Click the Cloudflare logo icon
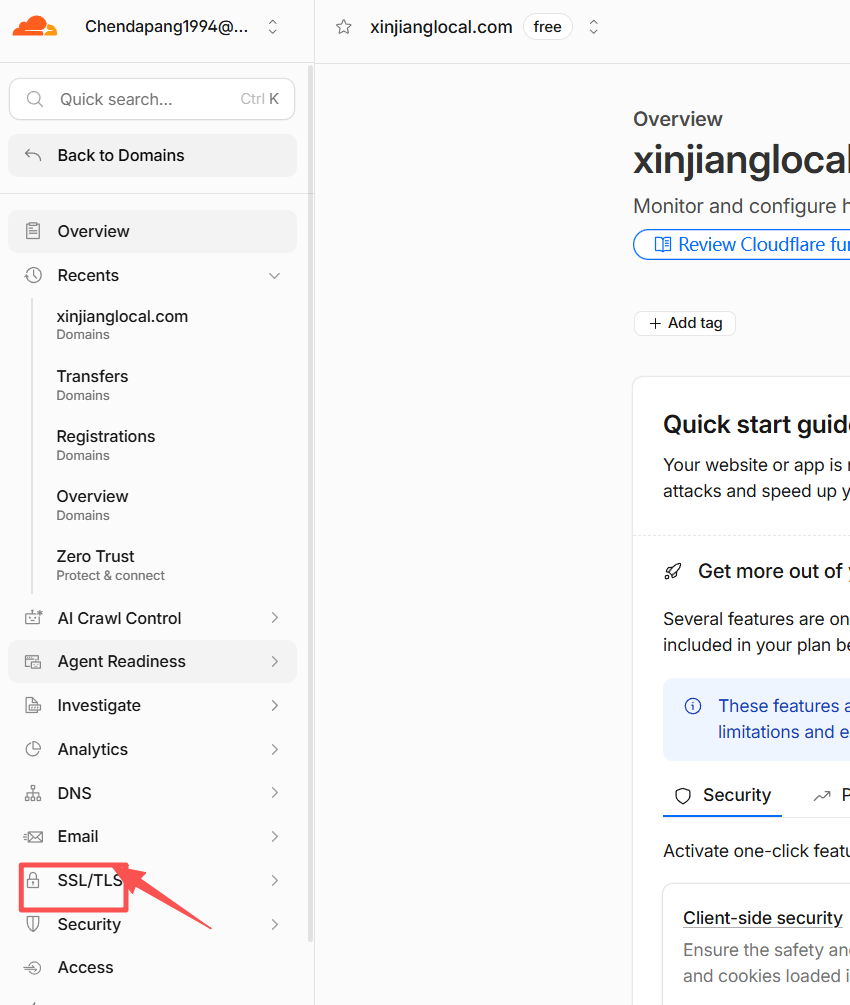850x1005 pixels. click(x=35, y=27)
